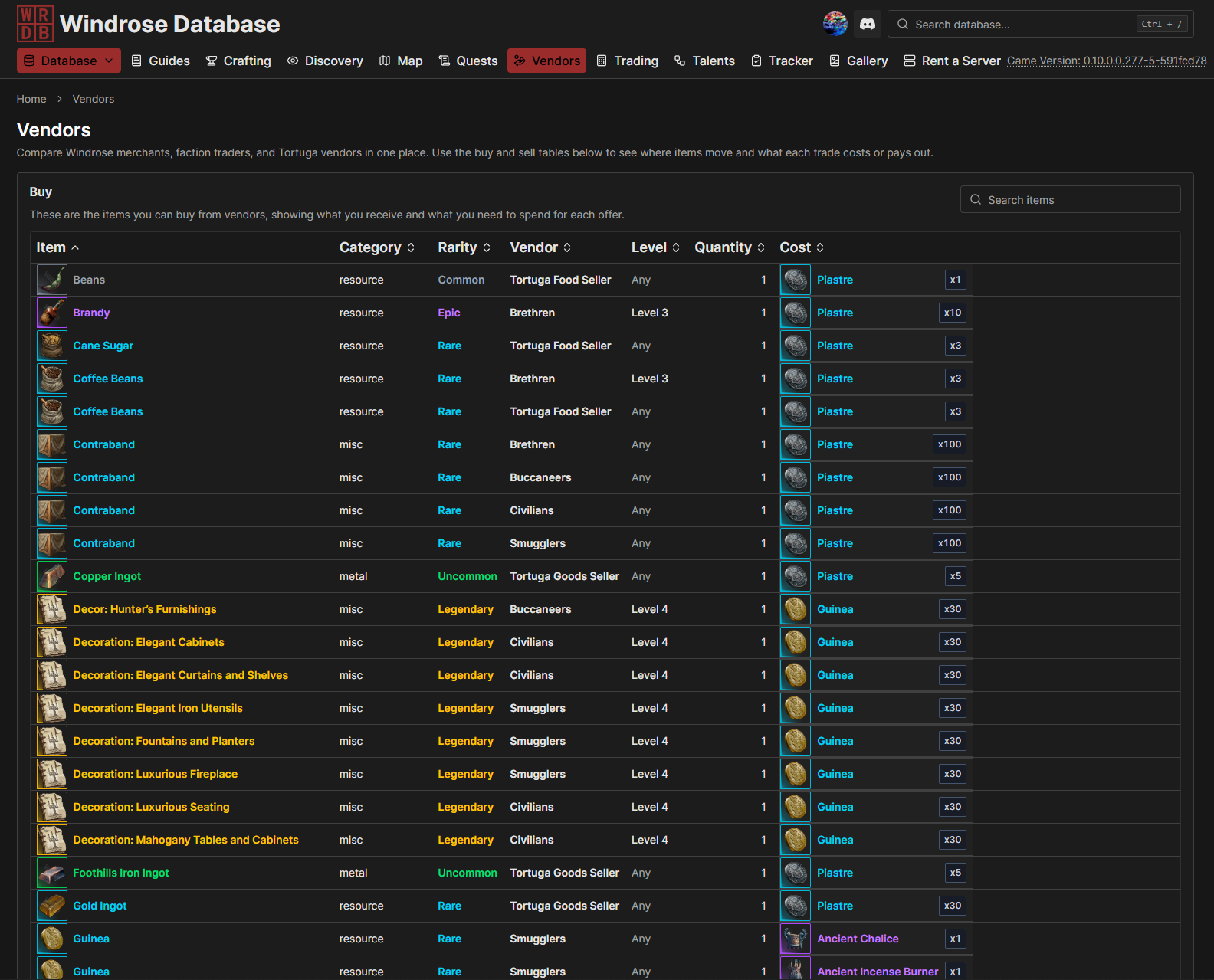Go to the Crafting page
The height and width of the screenshot is (980, 1214).
point(238,61)
